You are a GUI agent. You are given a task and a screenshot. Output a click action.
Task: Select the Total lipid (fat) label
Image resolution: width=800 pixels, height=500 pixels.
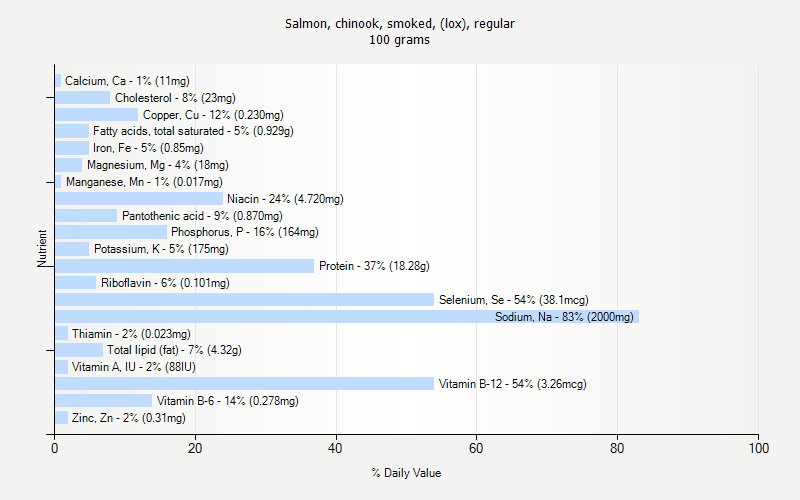174,350
